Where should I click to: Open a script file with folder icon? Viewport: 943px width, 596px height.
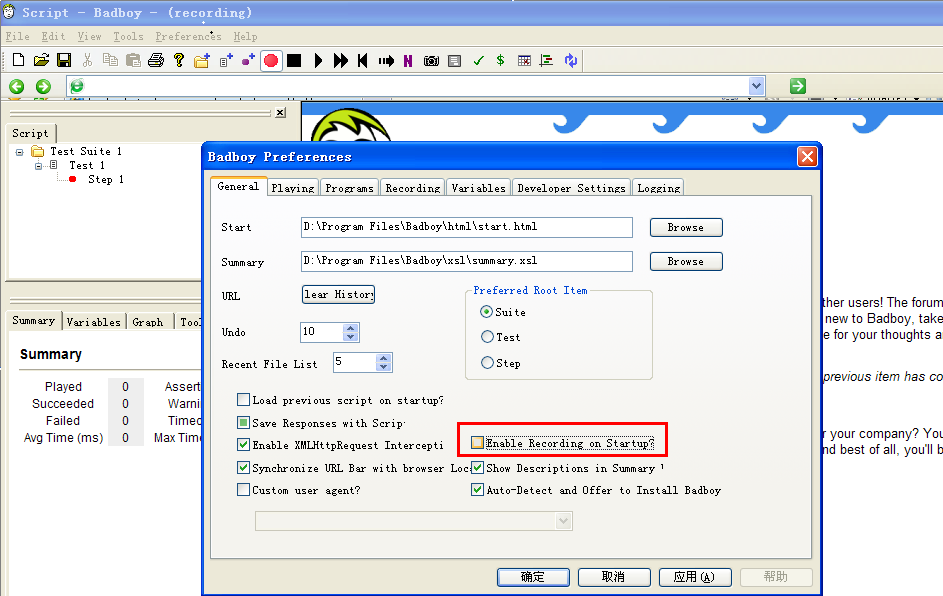click(41, 60)
